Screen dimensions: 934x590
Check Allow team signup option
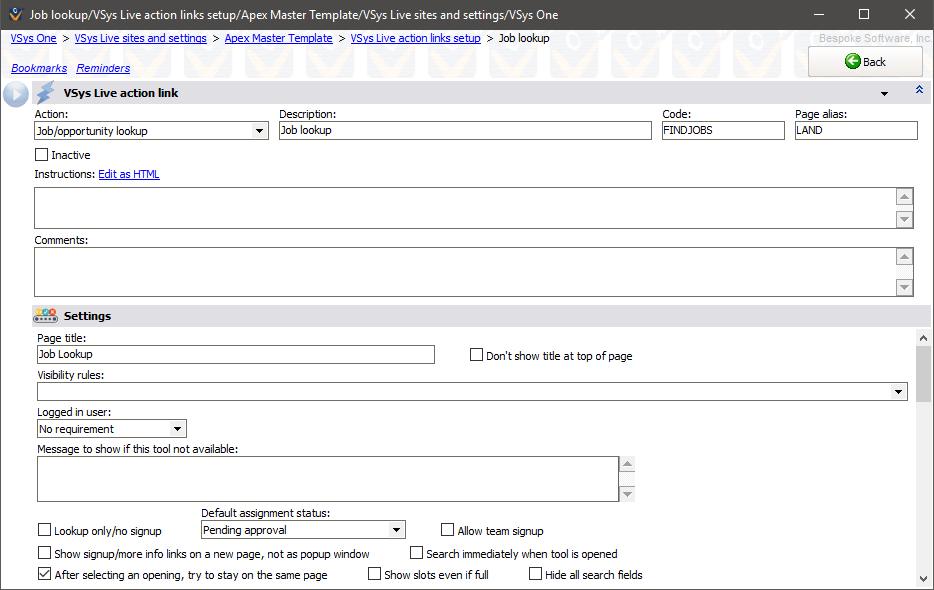[x=448, y=531]
